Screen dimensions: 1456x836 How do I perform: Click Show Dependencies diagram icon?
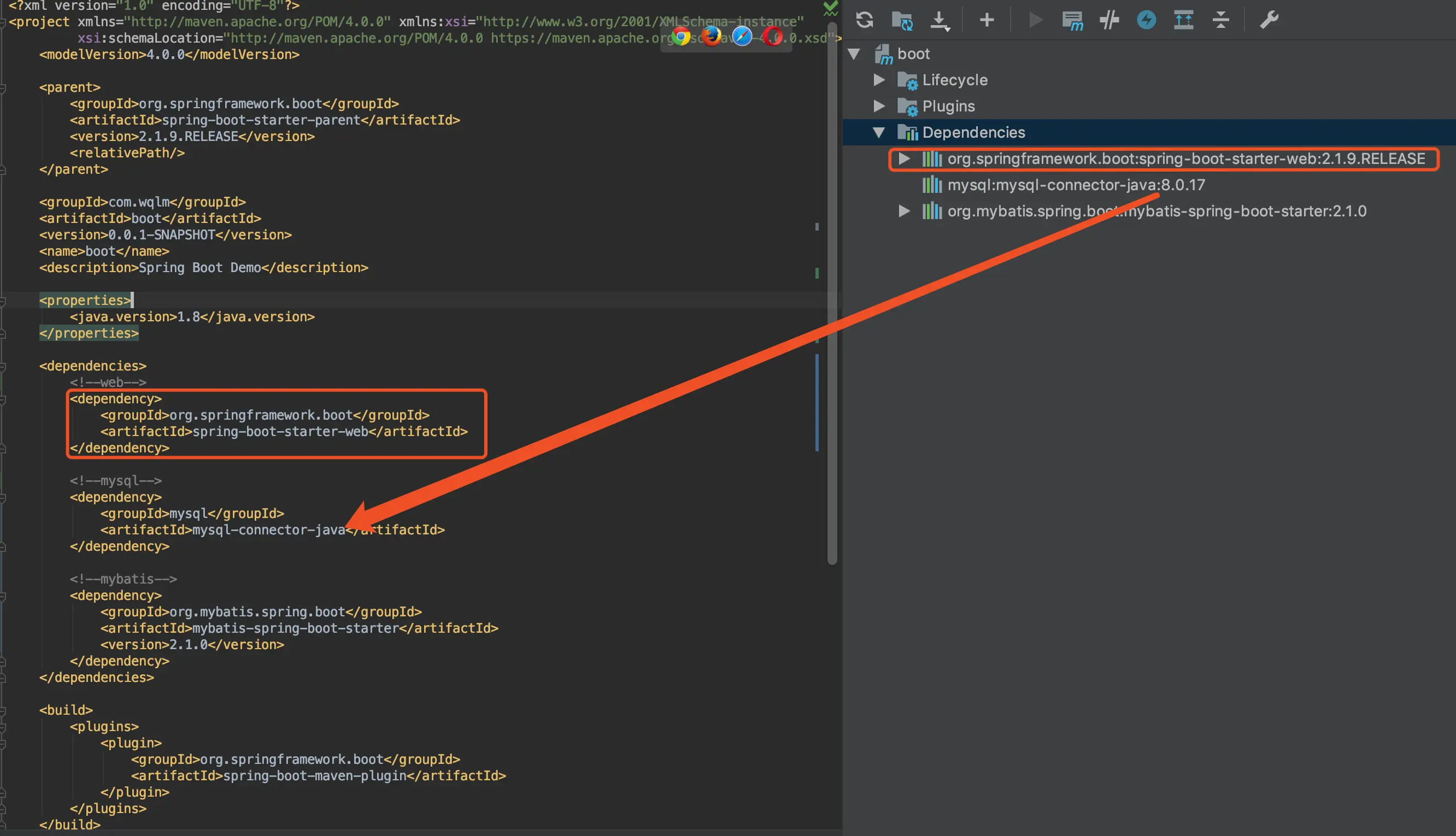click(x=1183, y=20)
